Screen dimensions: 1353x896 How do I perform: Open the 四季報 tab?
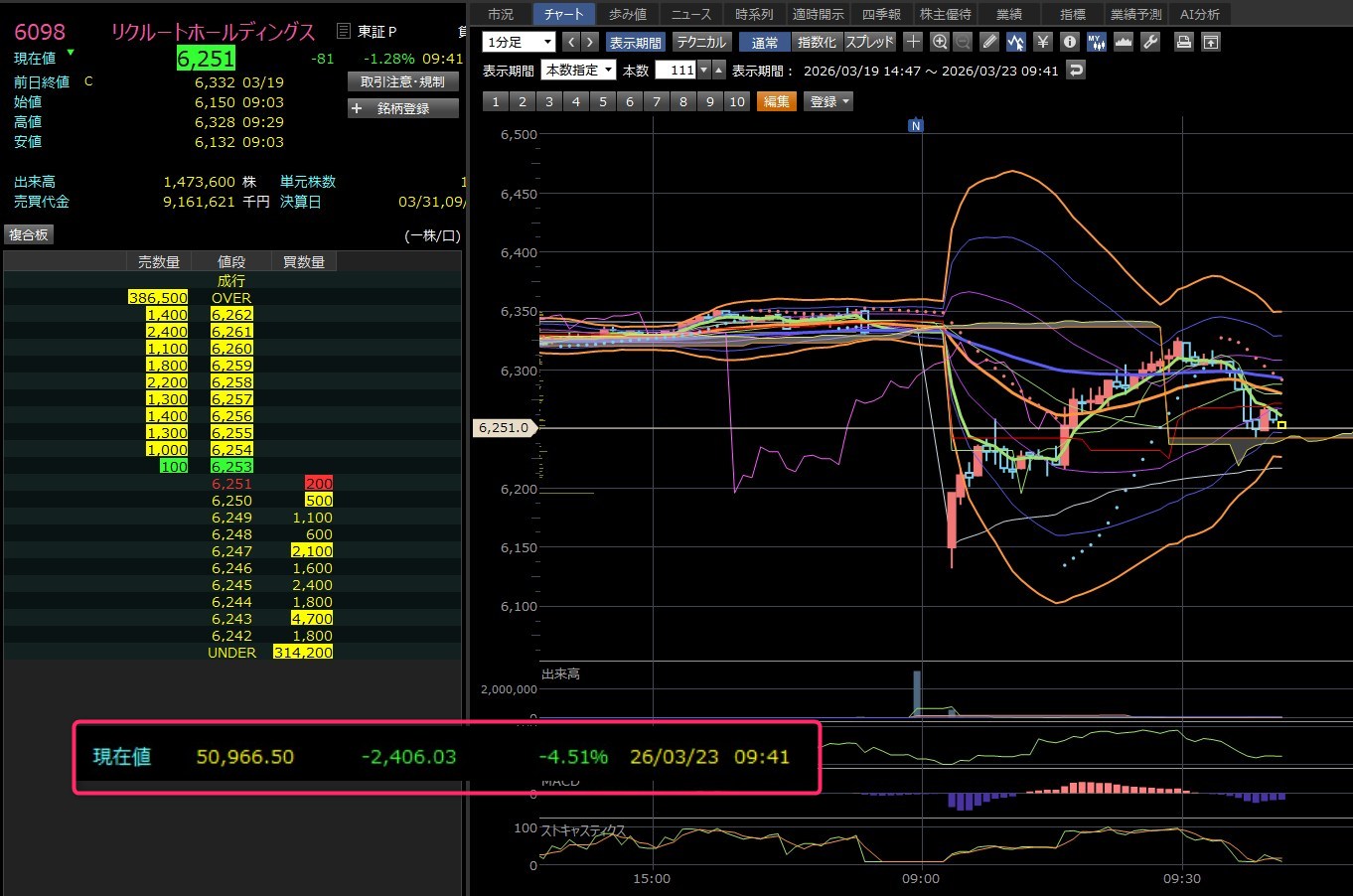pos(880,14)
